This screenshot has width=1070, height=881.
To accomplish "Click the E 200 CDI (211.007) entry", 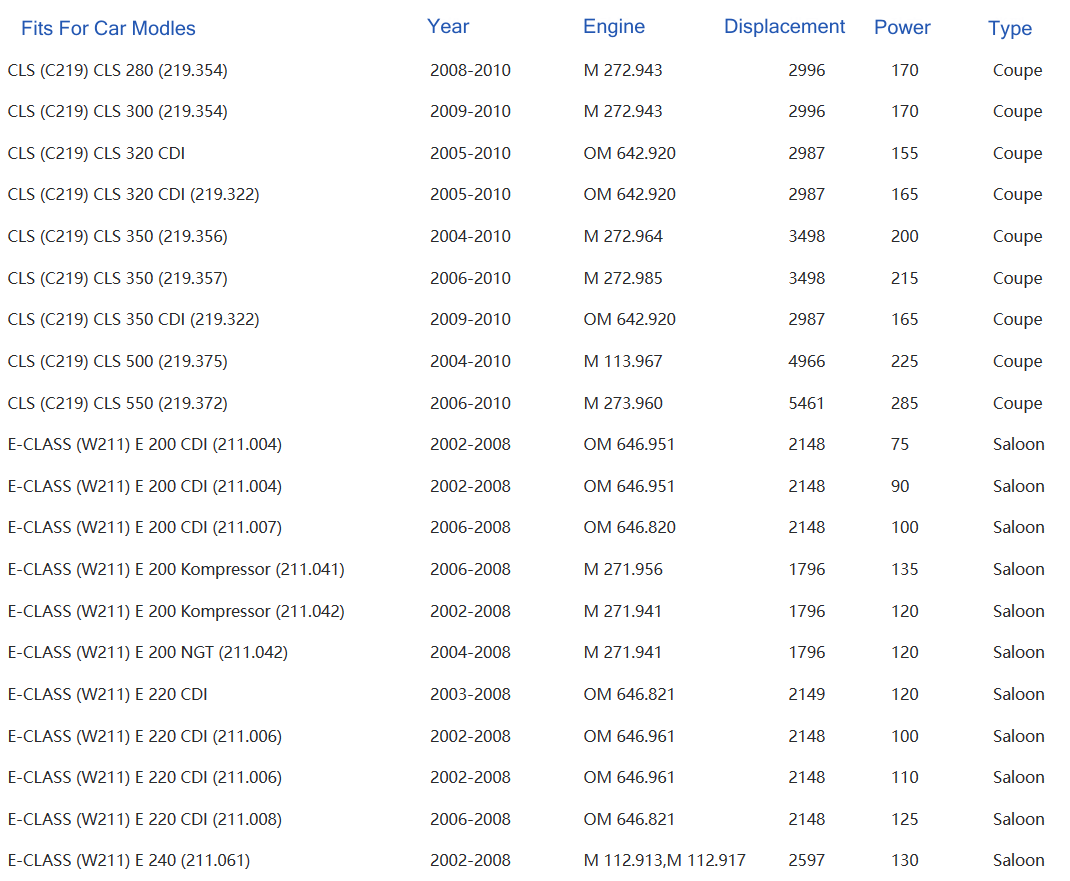I will [144, 527].
